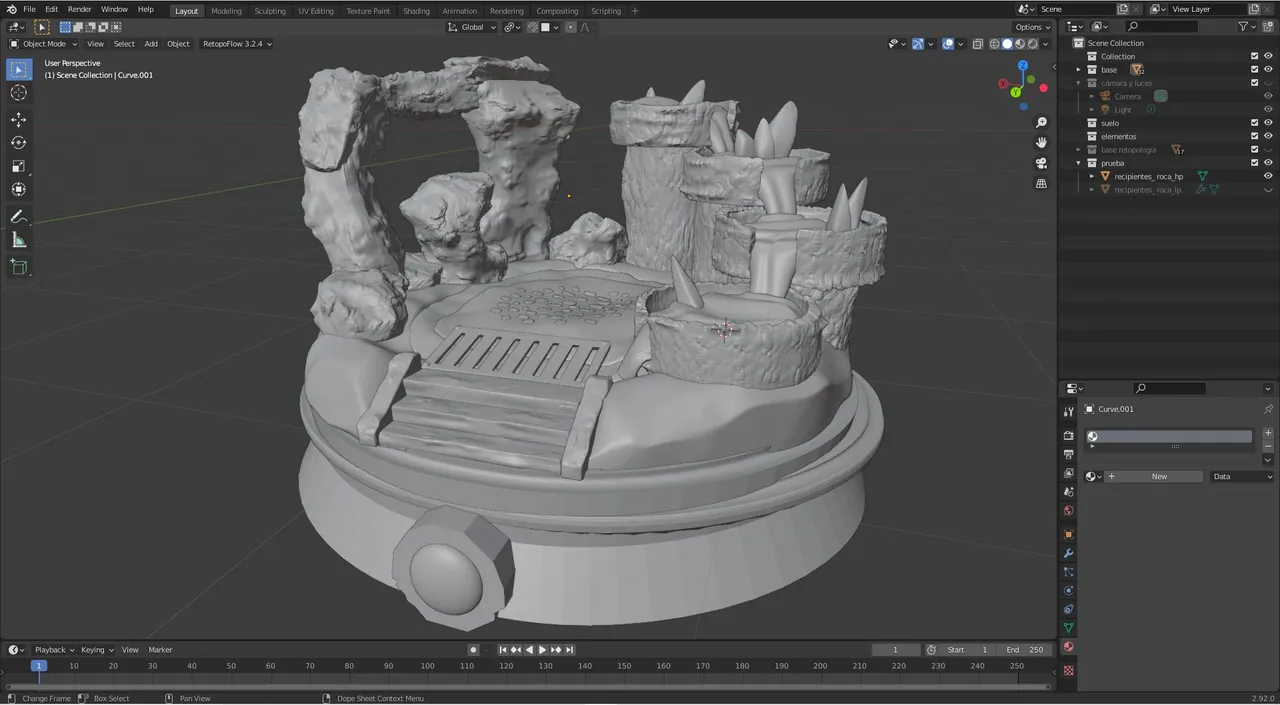Open the Modifiers properties tab
This screenshot has width=1280, height=705.
1068,553
